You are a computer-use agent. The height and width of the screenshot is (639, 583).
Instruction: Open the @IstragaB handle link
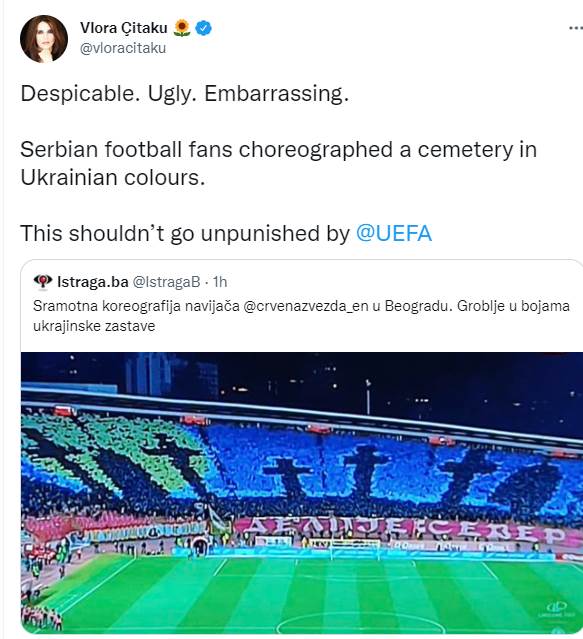pyautogui.click(x=167, y=282)
